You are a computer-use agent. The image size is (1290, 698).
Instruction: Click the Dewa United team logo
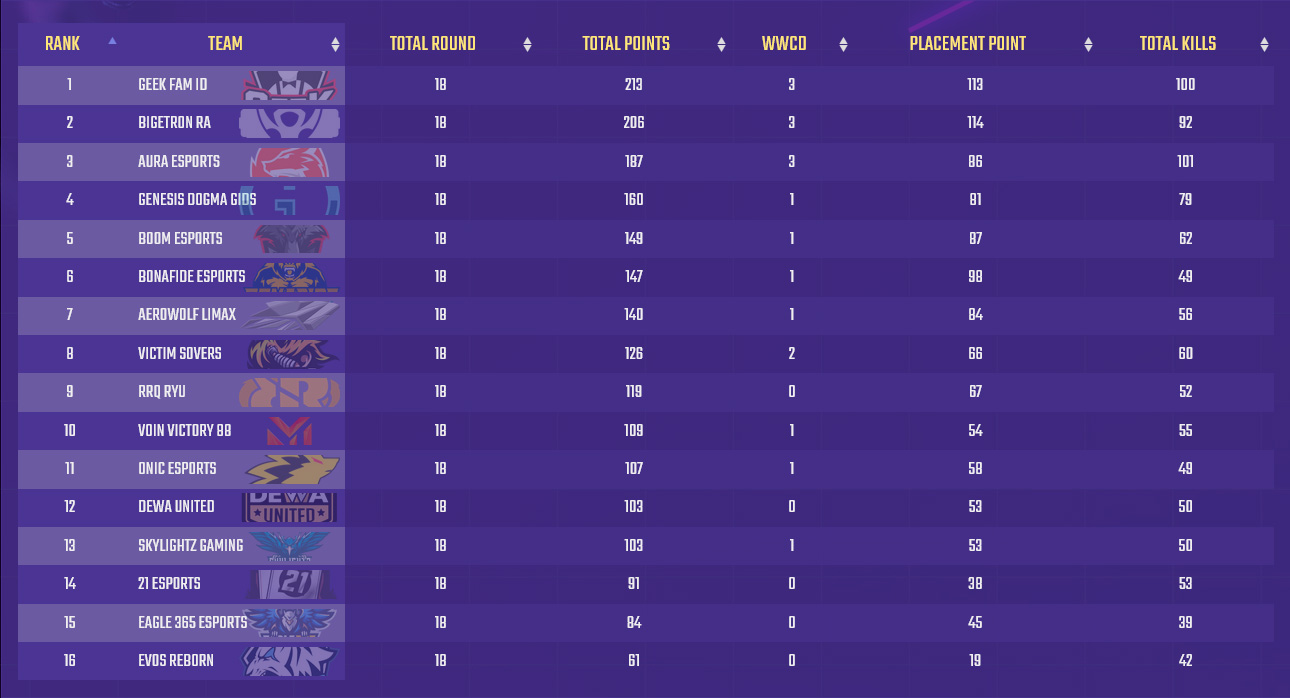(290, 507)
